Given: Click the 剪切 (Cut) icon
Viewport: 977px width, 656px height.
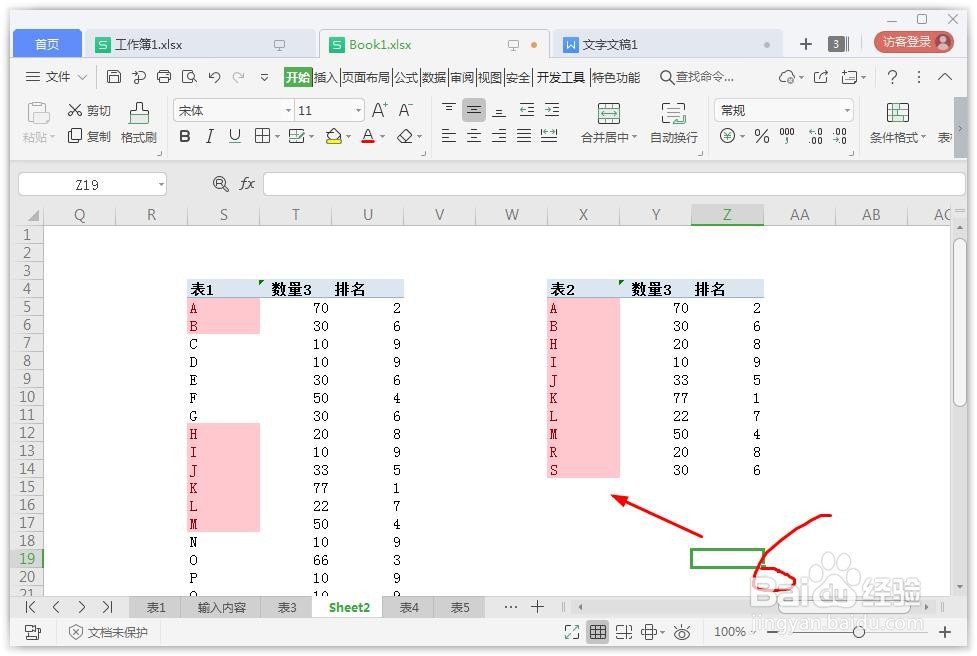Looking at the screenshot, I should click(89, 110).
